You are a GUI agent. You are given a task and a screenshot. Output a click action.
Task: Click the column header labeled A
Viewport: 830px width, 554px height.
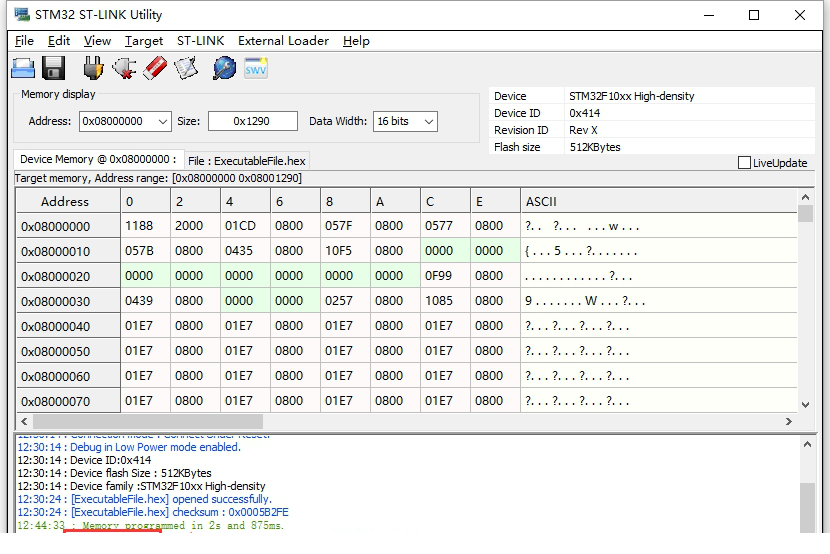tap(395, 201)
